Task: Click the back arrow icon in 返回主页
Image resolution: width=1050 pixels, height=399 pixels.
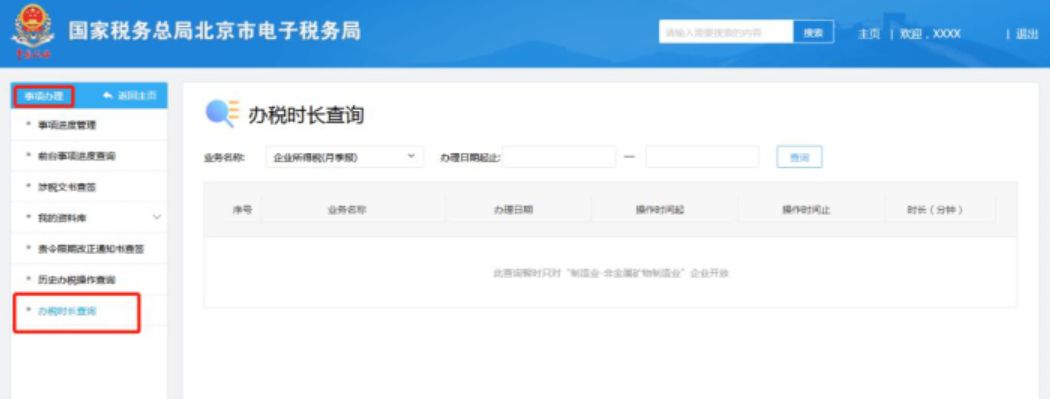Action: tap(108, 96)
